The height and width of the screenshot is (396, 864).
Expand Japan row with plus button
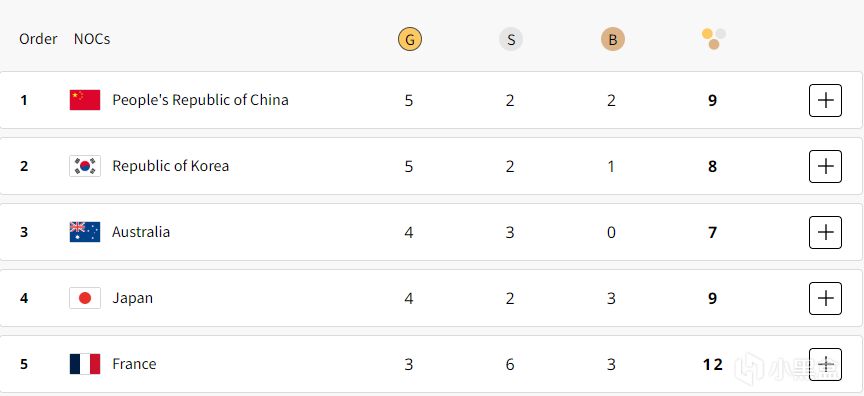(825, 299)
